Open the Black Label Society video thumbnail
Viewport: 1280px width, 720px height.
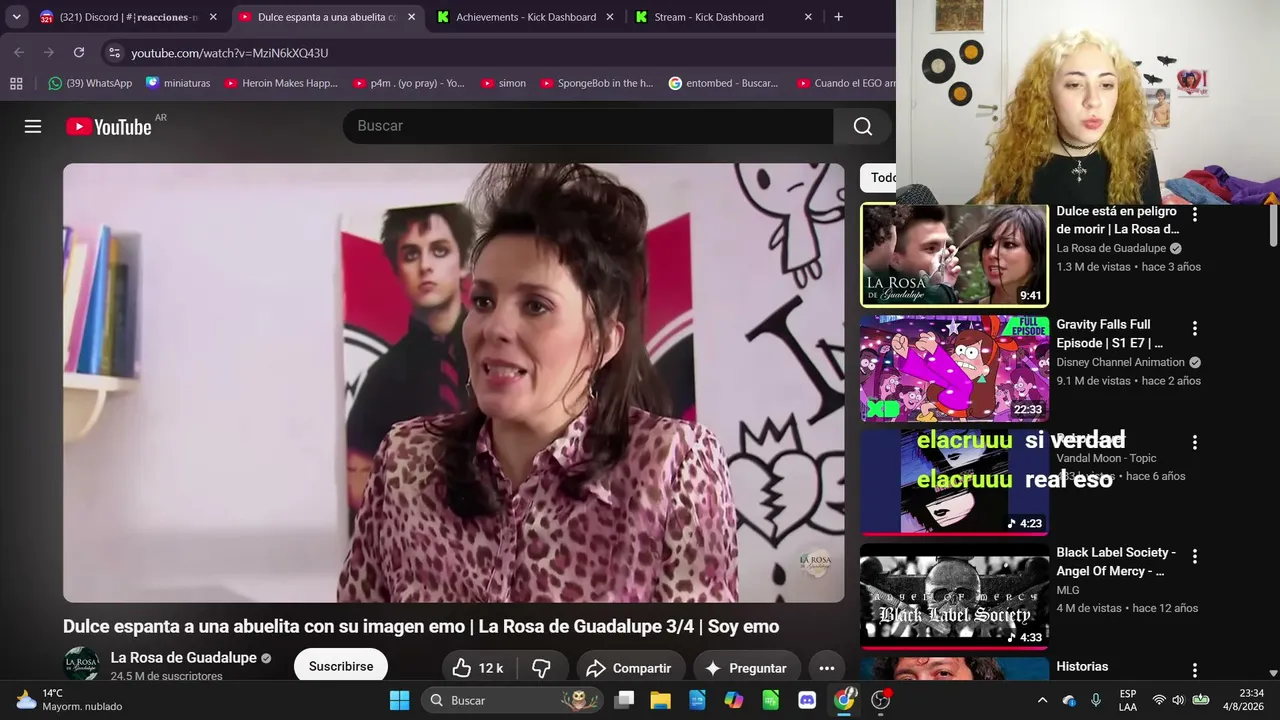(954, 597)
